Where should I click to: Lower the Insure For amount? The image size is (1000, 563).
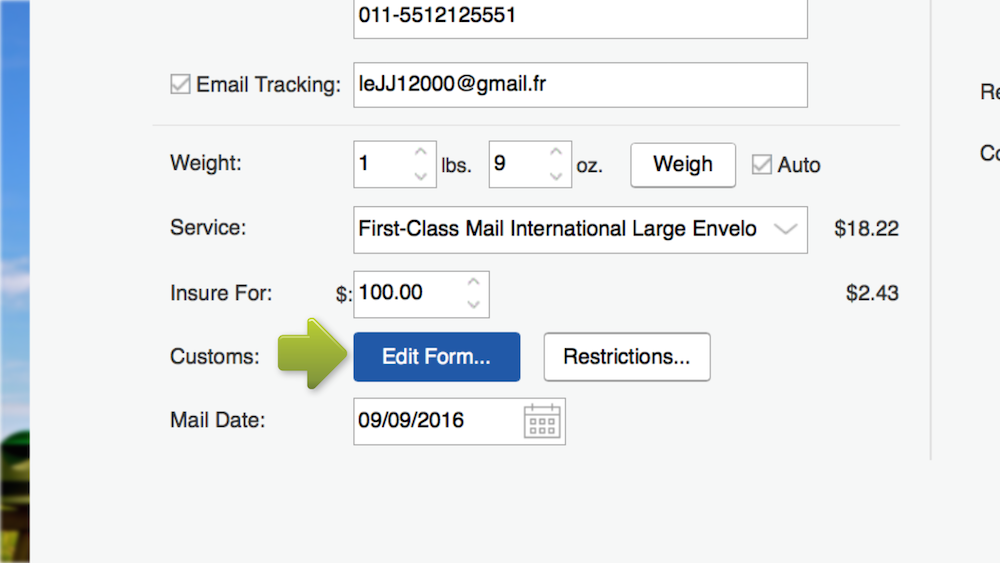click(x=474, y=304)
